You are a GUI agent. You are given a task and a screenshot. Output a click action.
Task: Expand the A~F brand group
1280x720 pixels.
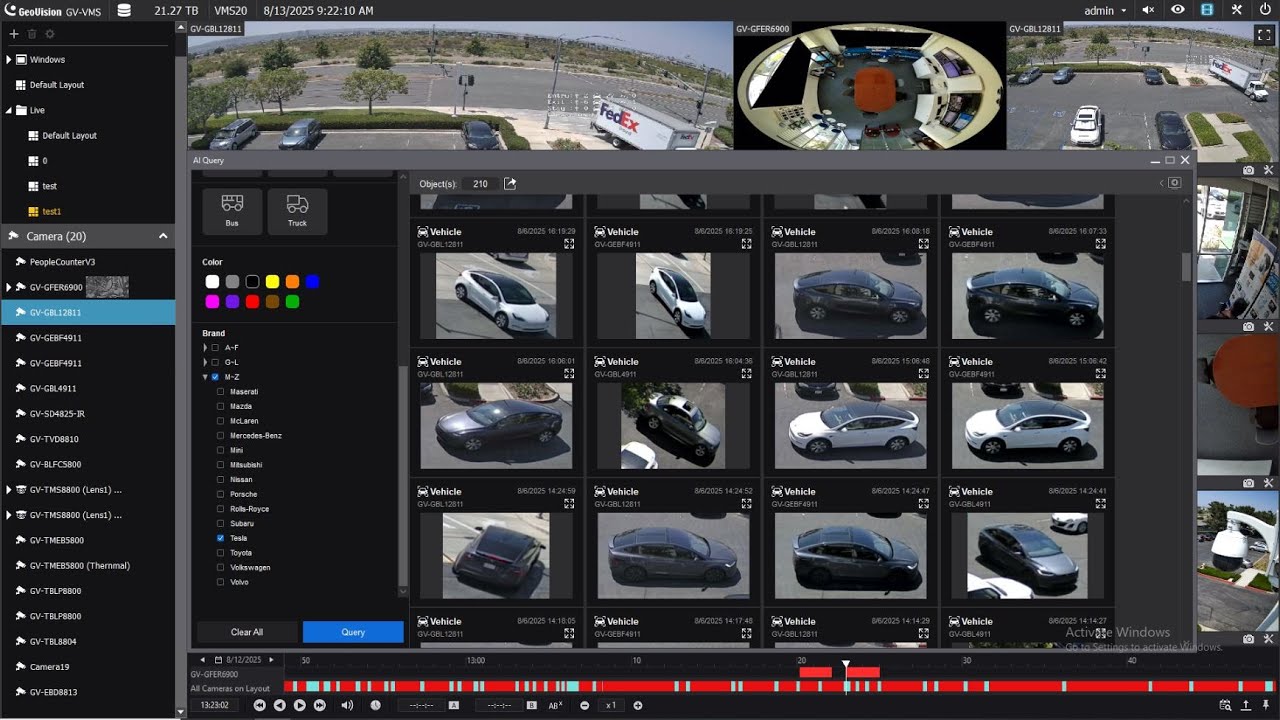(x=205, y=347)
